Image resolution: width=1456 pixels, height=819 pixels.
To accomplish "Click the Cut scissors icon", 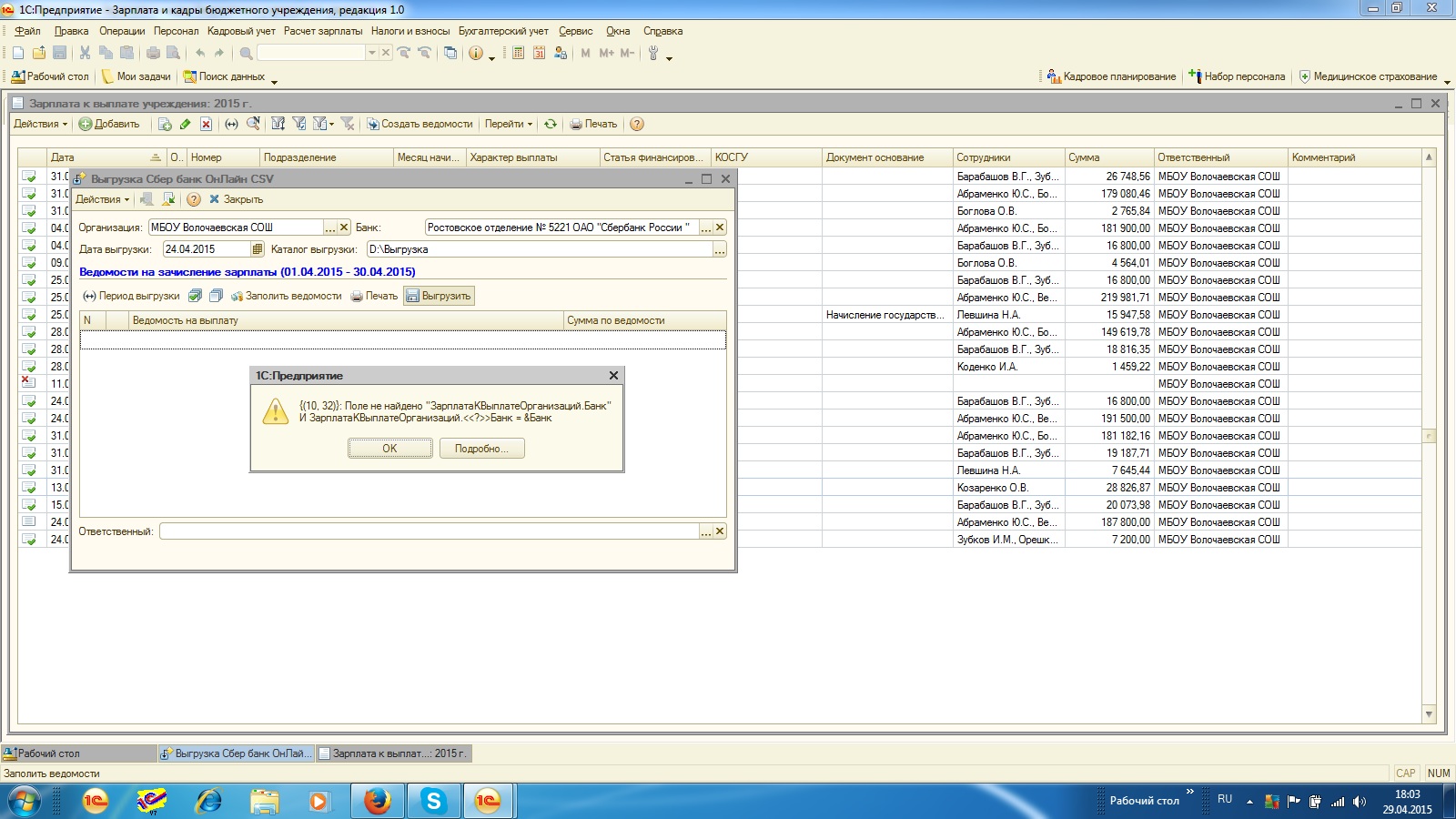I will (85, 53).
